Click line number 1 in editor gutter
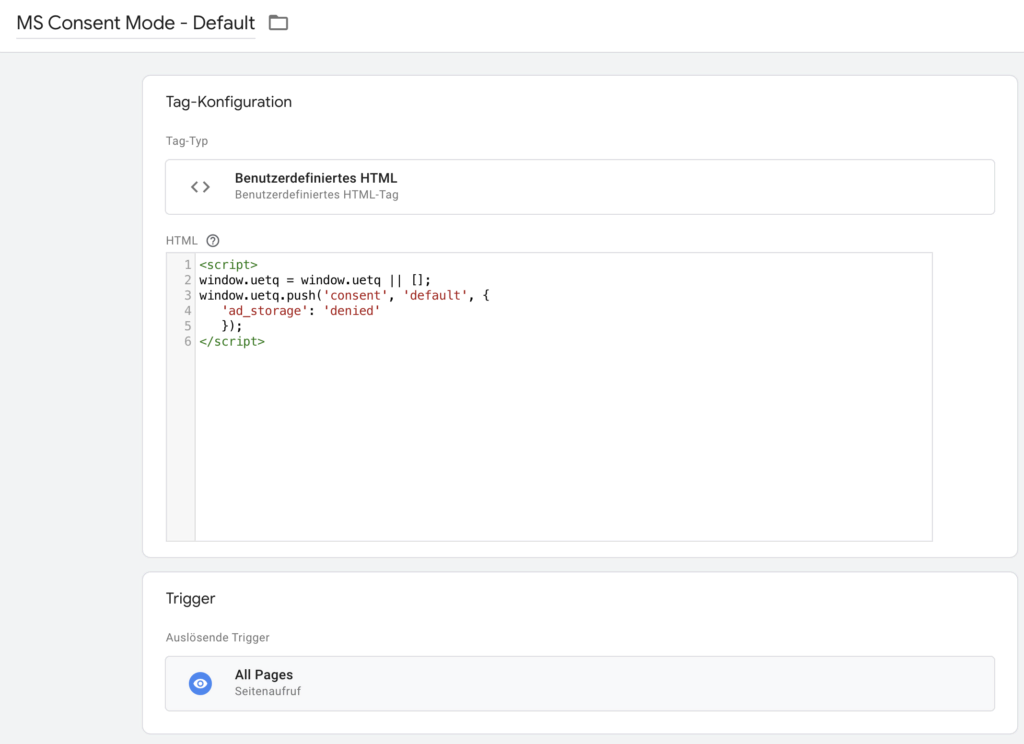 (x=187, y=265)
